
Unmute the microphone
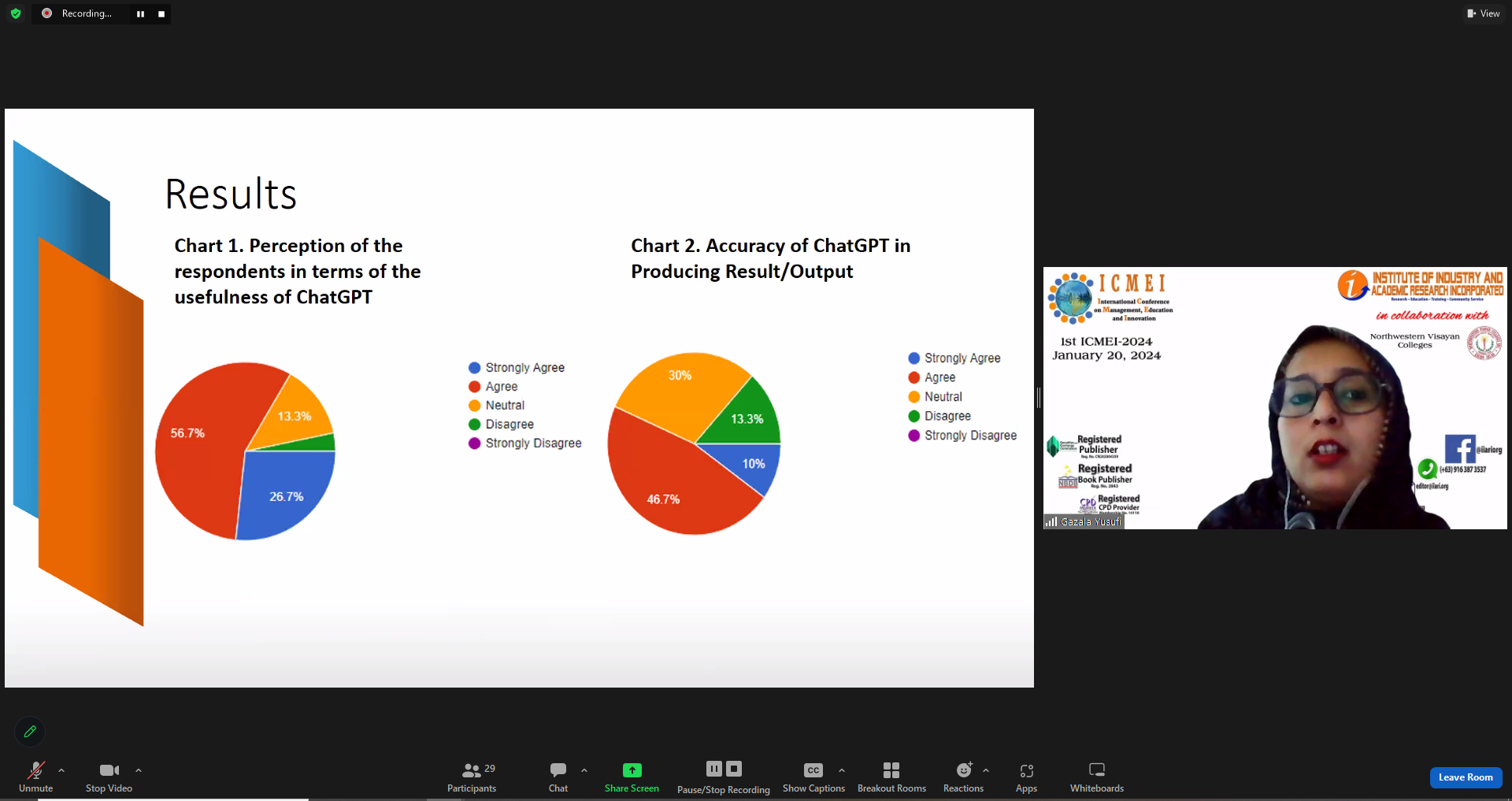(x=35, y=777)
